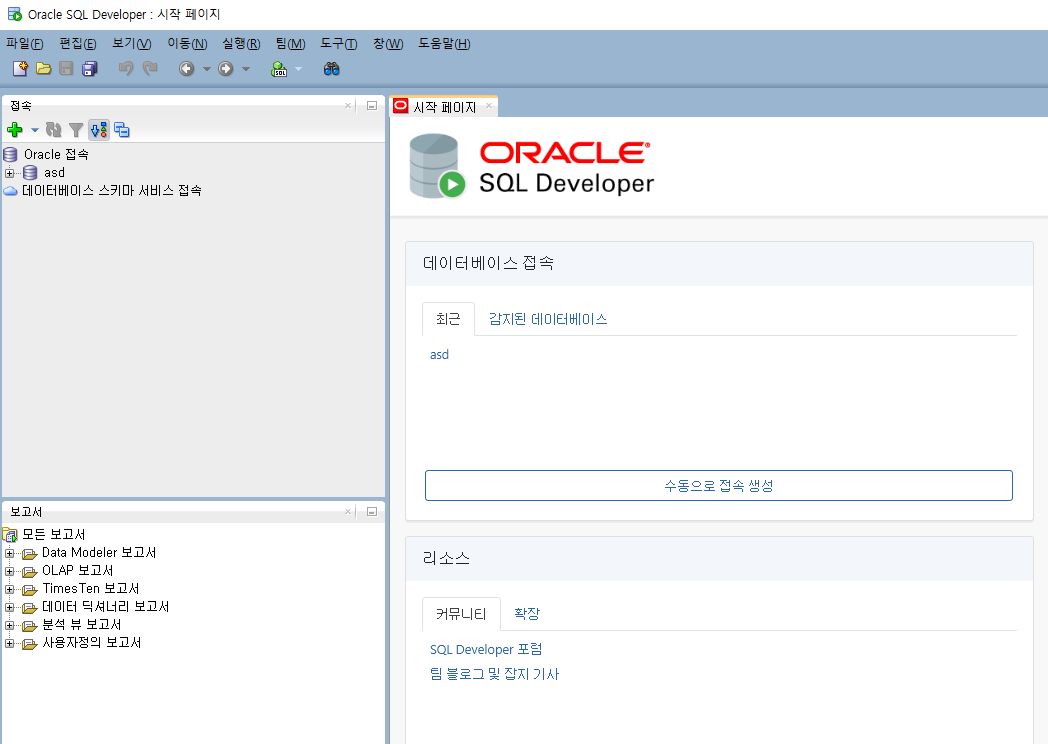1048x744 pixels.
Task: Click the New file toolbar icon
Action: click(20, 68)
